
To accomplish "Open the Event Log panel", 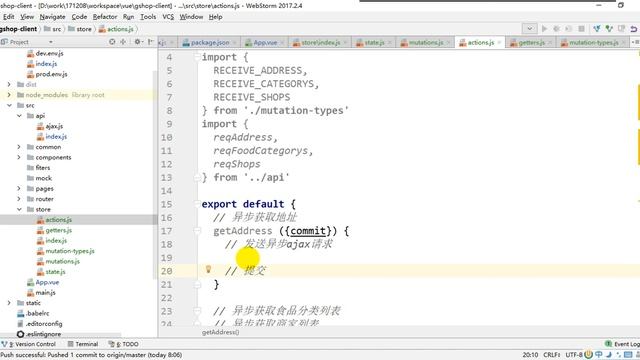I will 622,344.
